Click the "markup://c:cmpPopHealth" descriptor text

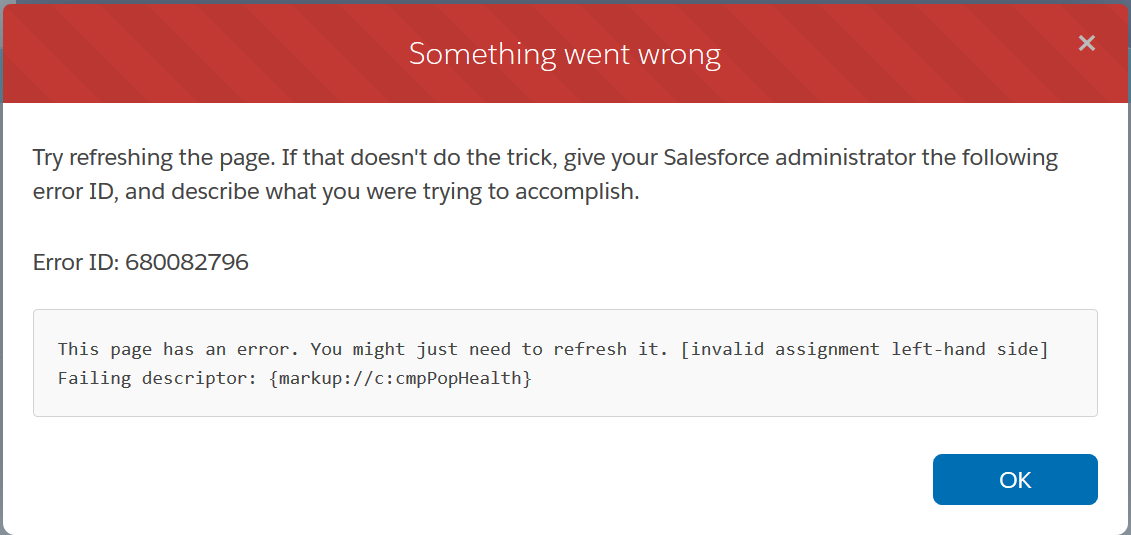click(400, 379)
